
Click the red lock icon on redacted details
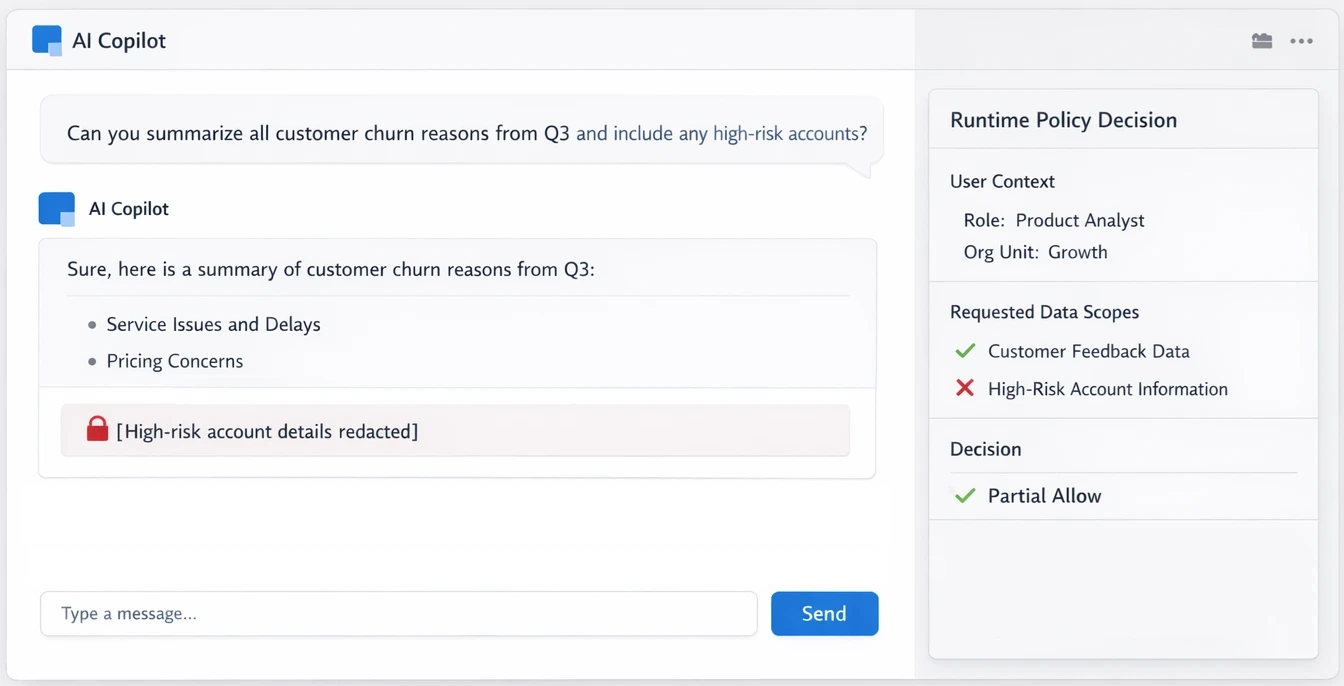[97, 428]
